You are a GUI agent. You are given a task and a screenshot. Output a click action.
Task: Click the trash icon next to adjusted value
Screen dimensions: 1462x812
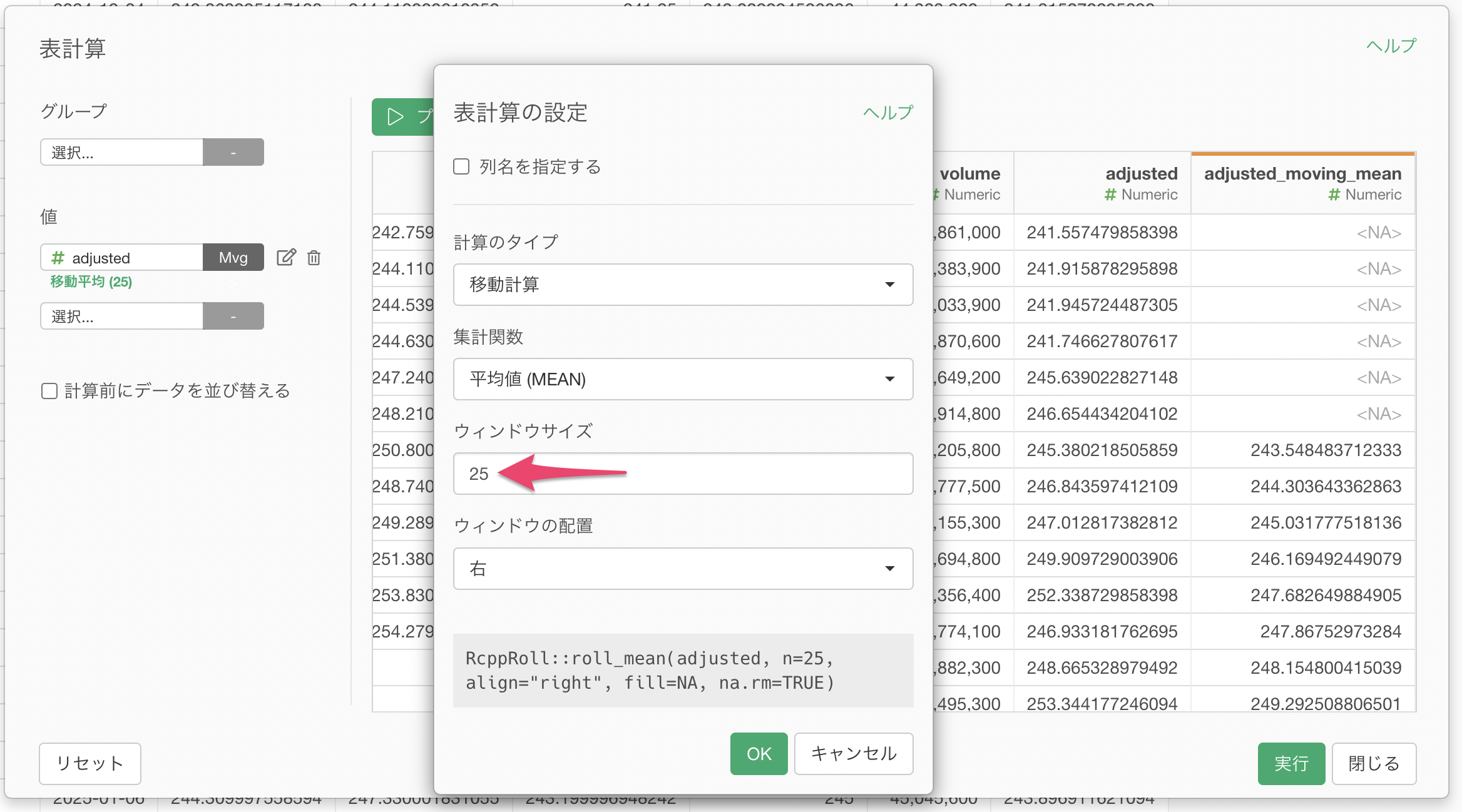[314, 257]
